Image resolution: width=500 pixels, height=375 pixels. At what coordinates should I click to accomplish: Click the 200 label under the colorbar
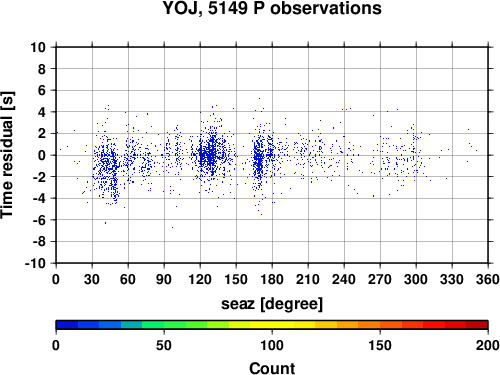pos(488,345)
